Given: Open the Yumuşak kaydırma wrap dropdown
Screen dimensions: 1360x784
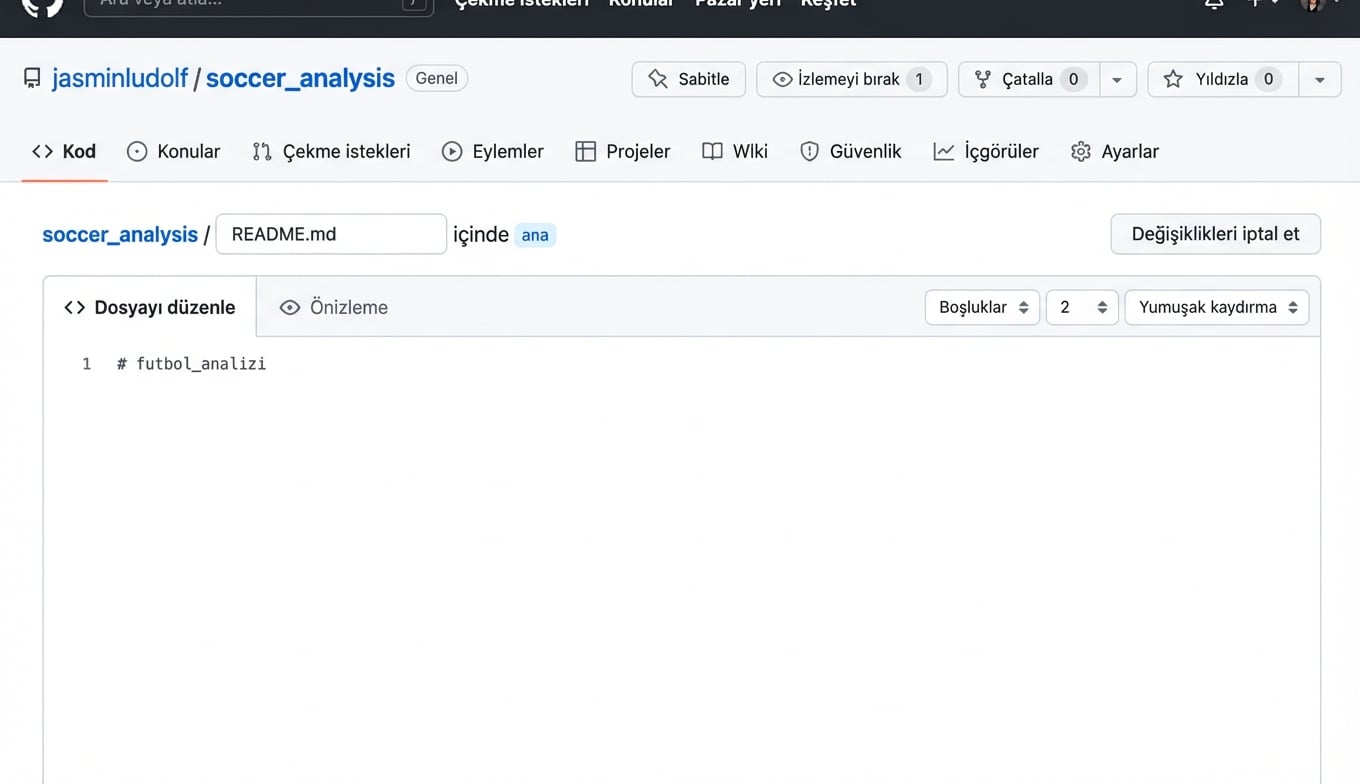Looking at the screenshot, I should tap(1216, 307).
